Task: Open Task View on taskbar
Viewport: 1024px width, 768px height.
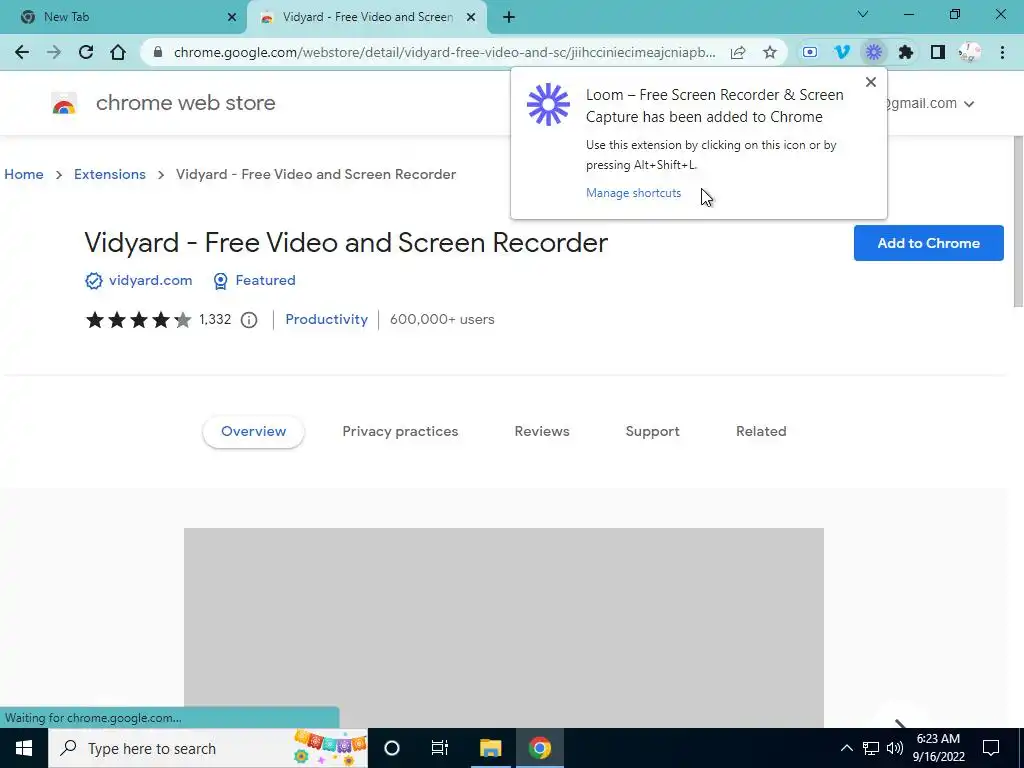Action: (x=440, y=748)
